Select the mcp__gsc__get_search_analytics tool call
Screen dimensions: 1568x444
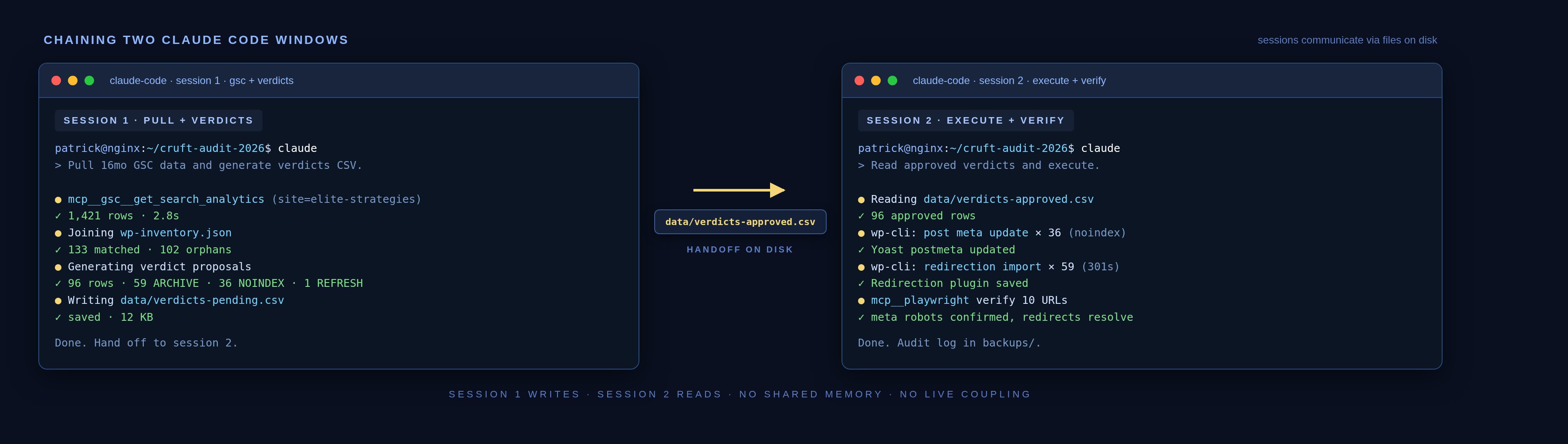click(x=166, y=199)
